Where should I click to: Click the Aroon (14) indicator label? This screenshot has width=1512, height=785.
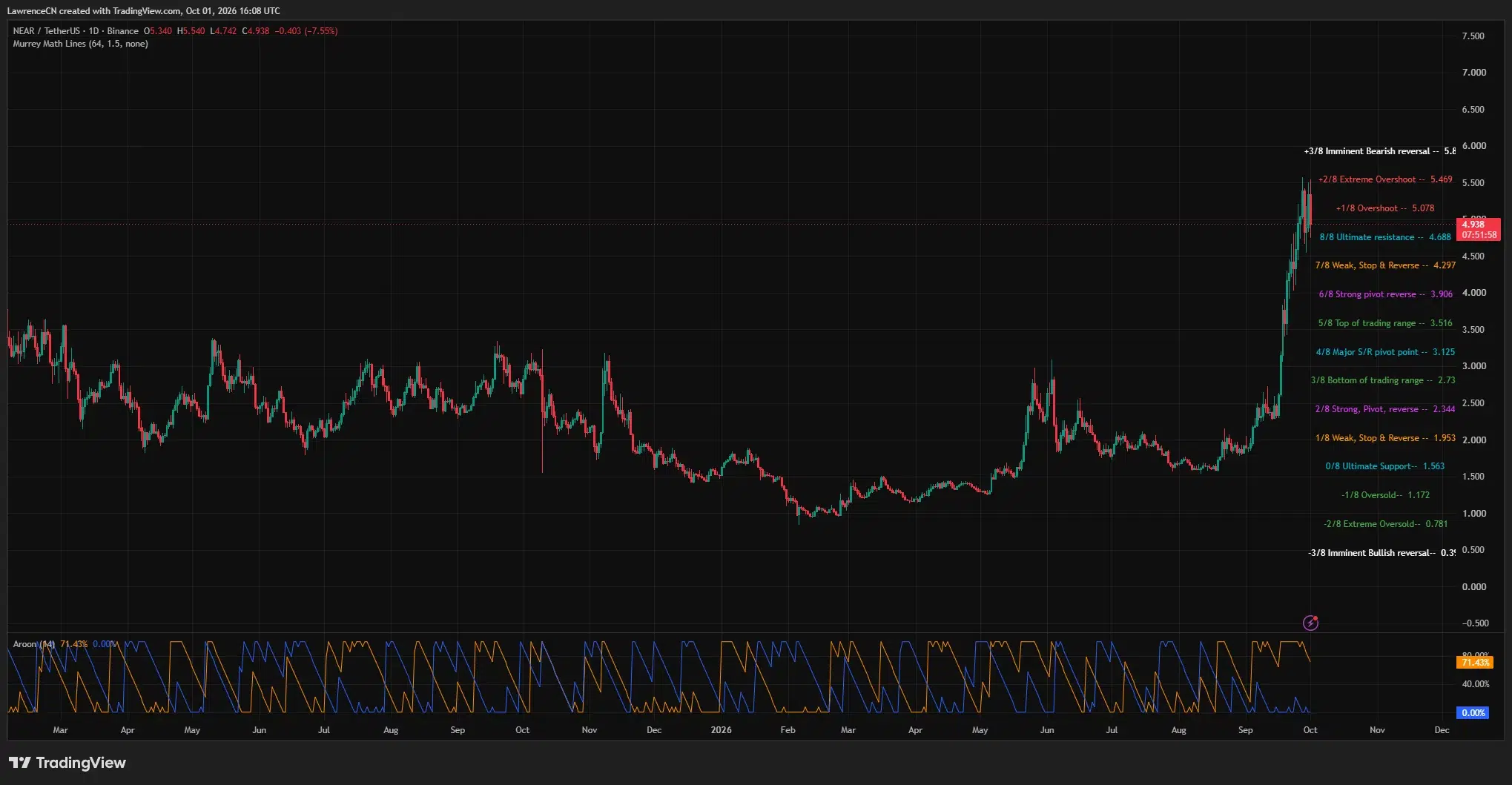coord(33,644)
